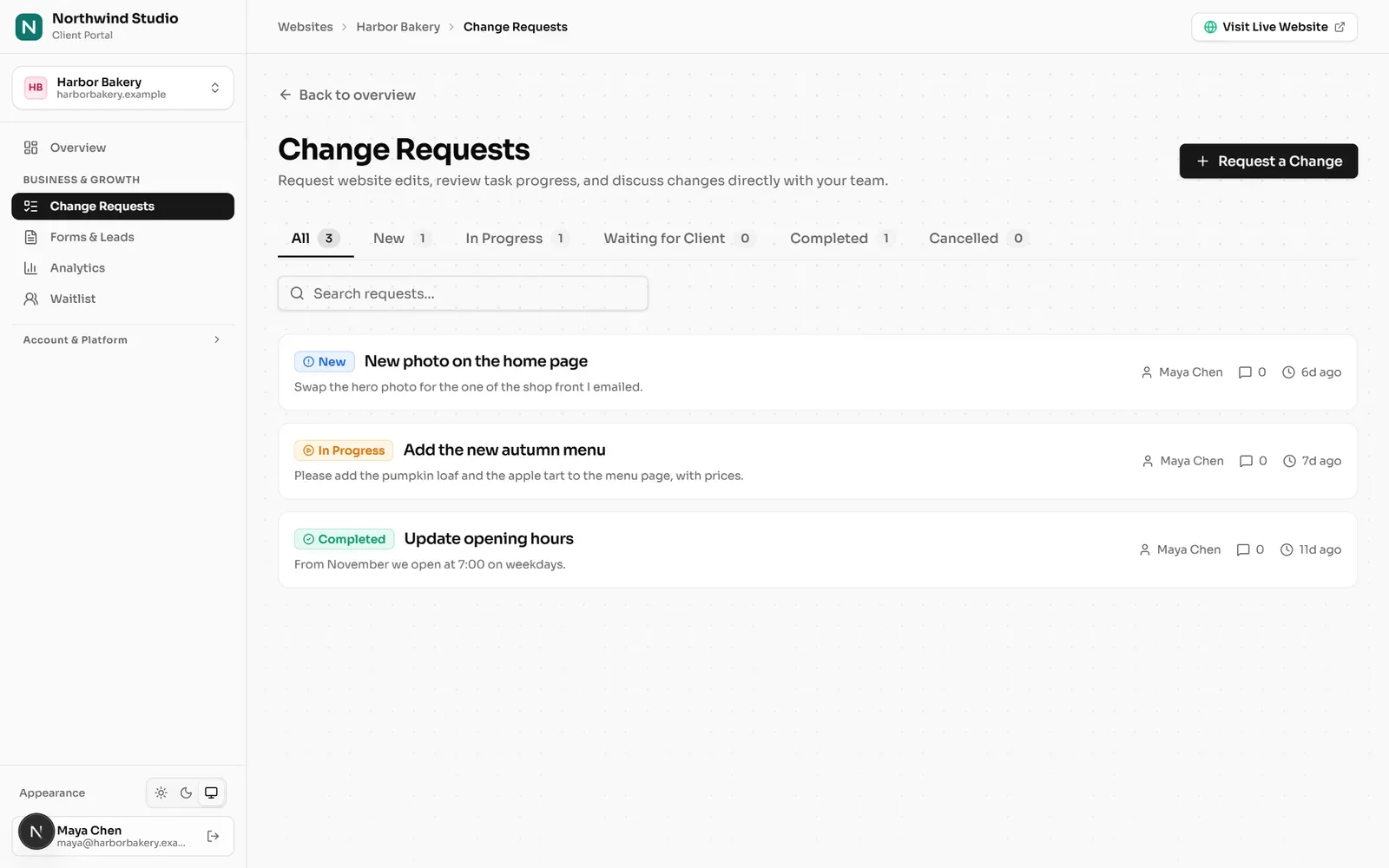Switch appearance to system theme
Image resolution: width=1389 pixels, height=868 pixels.
(211, 792)
